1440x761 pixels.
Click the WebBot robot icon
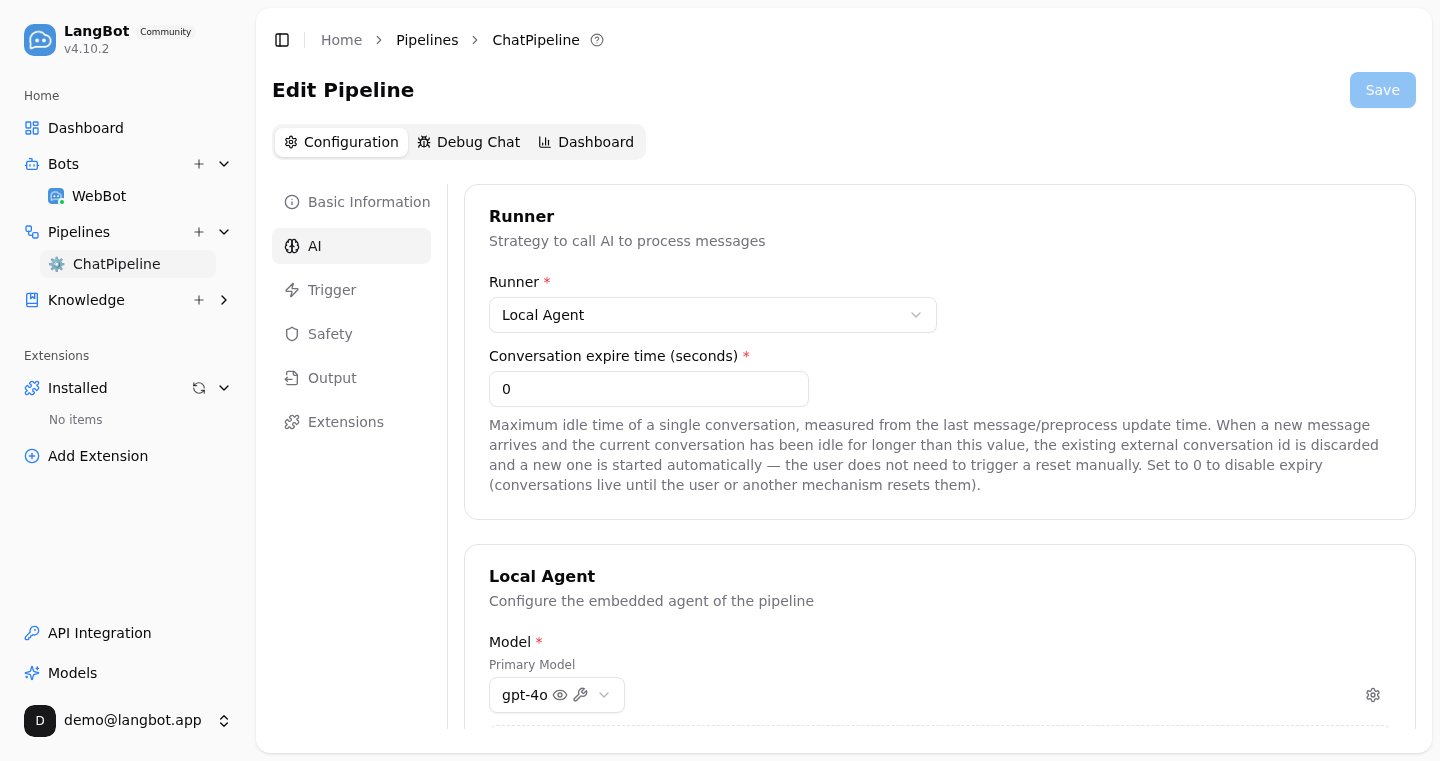(x=56, y=196)
